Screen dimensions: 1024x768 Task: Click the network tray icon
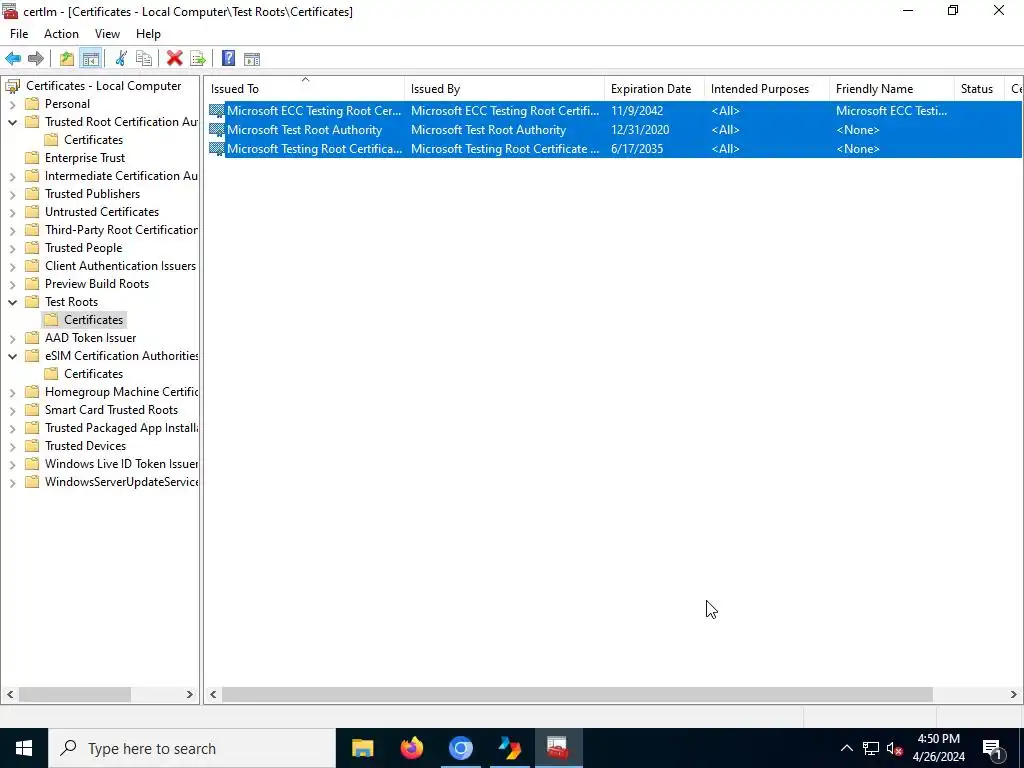coord(871,748)
